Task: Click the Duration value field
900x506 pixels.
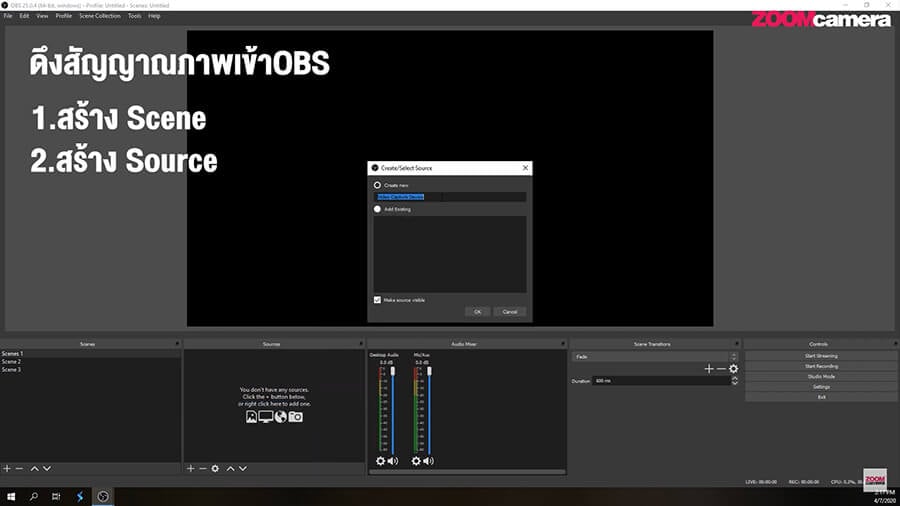Action: 662,381
